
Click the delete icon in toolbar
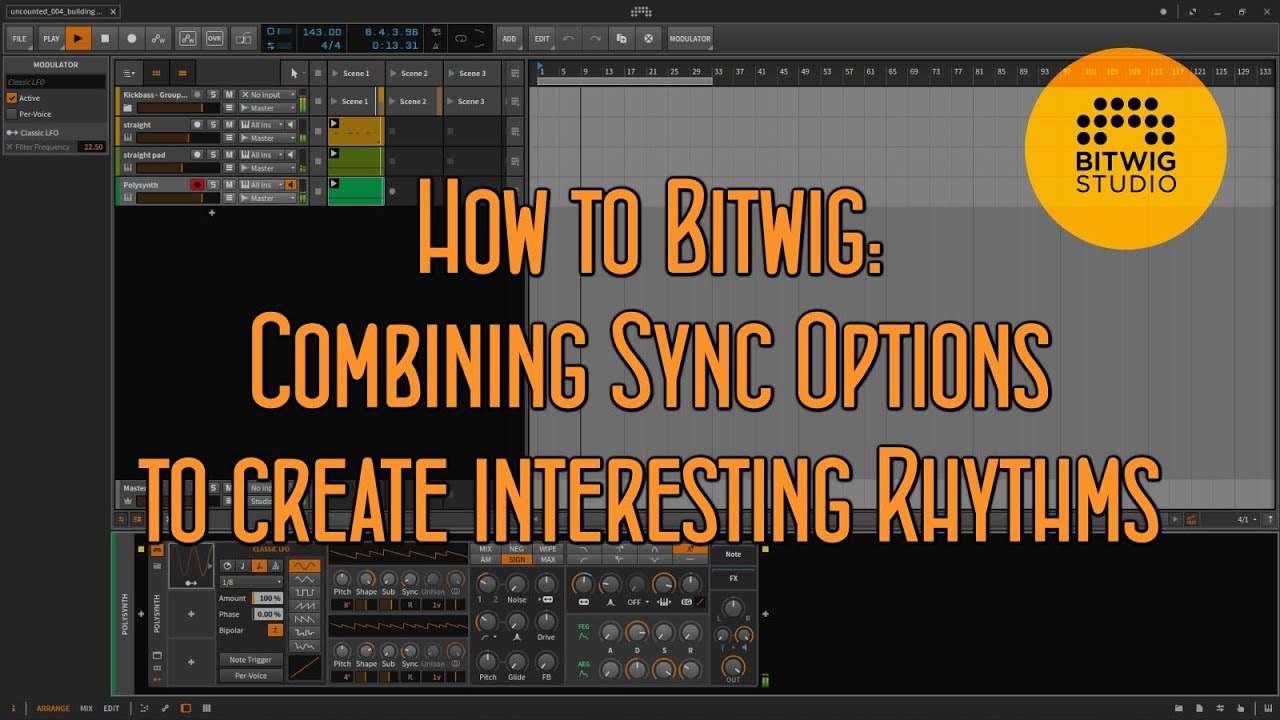[648, 38]
